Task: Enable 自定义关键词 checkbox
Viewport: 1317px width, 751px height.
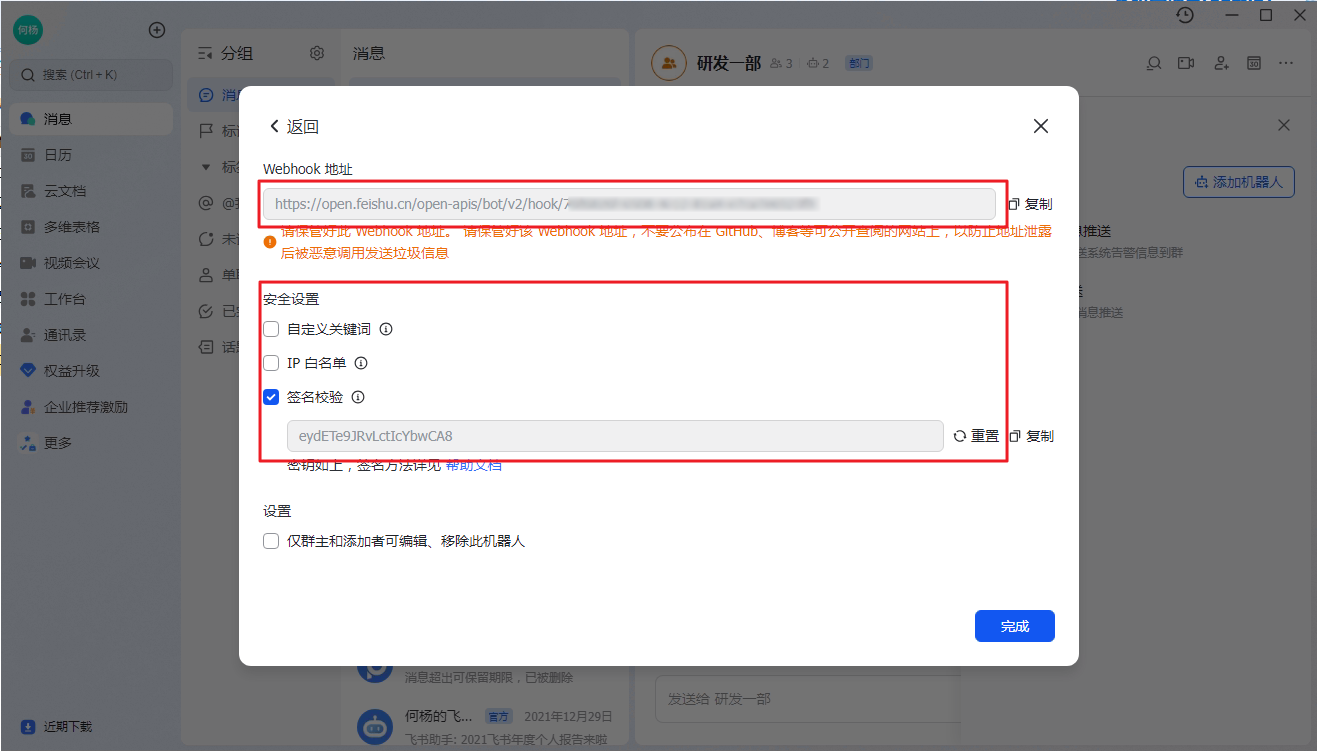Action: [271, 329]
